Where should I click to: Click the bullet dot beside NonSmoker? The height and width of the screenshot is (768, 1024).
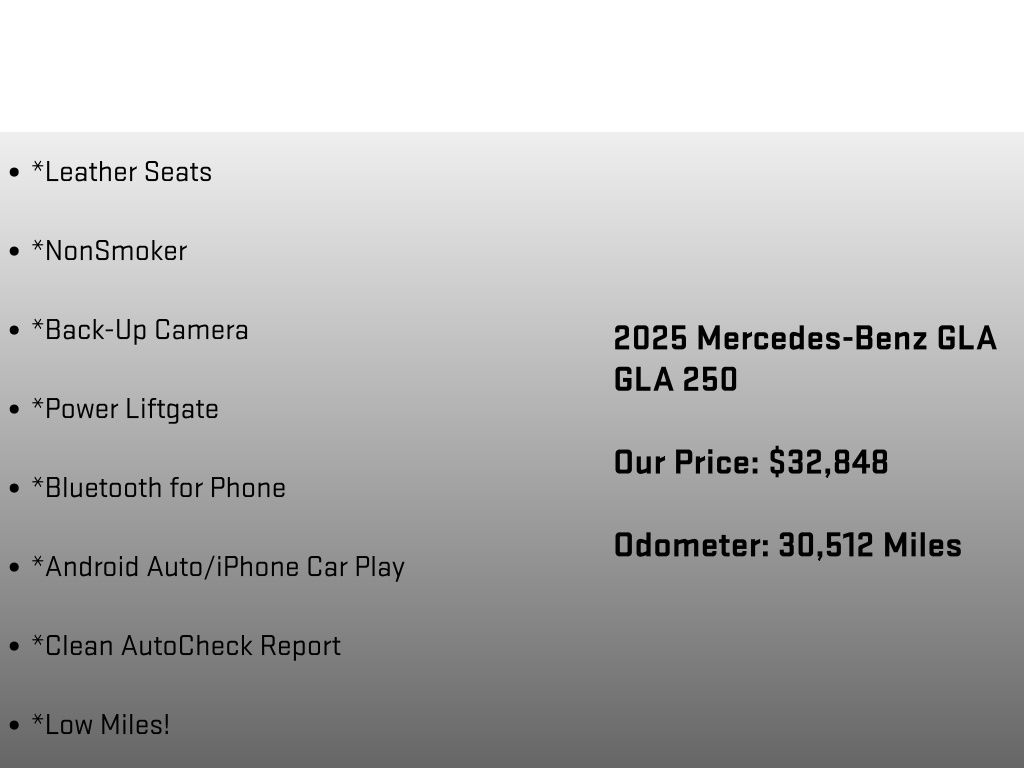click(14, 251)
